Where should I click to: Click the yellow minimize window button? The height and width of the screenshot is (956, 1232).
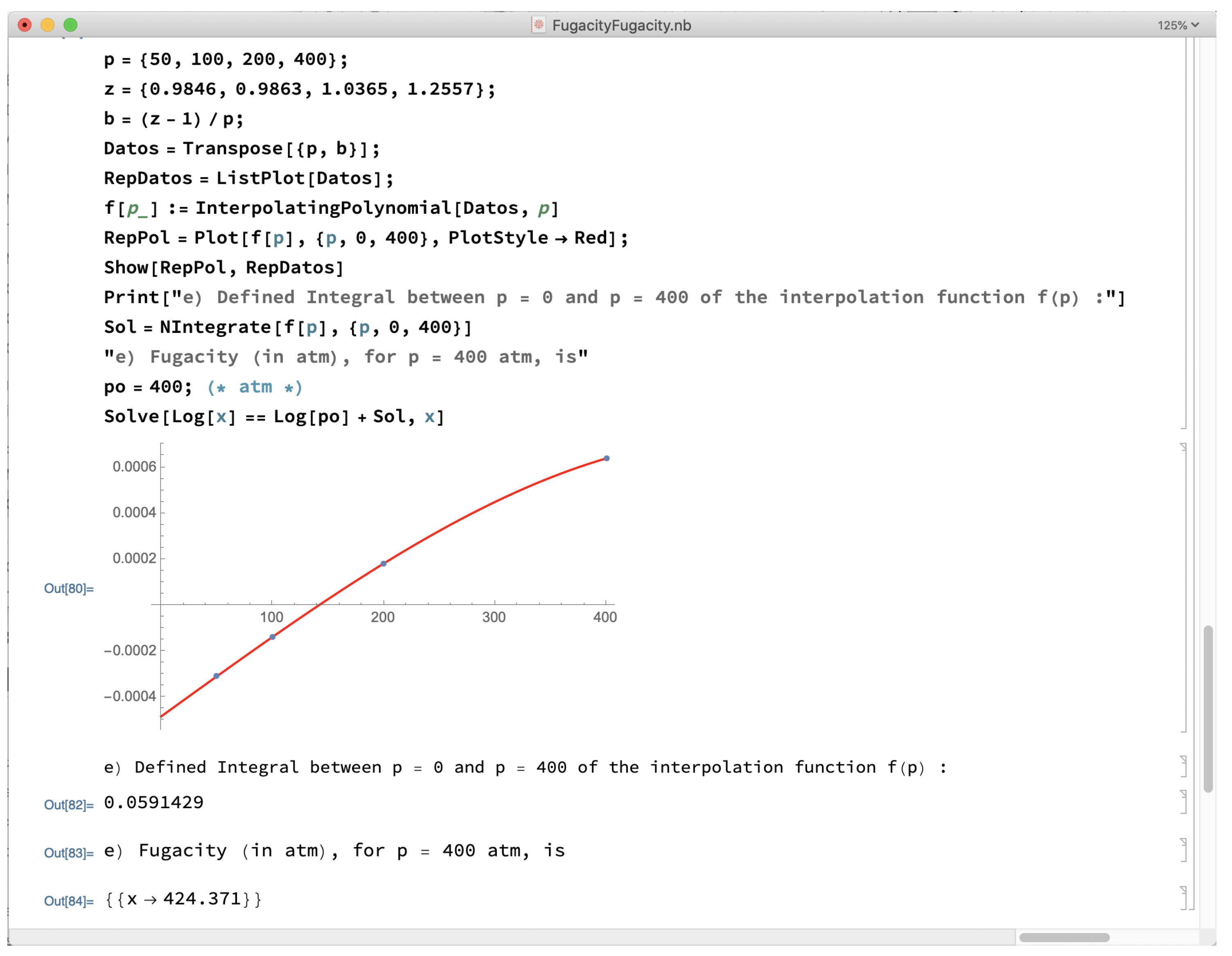tap(47, 25)
